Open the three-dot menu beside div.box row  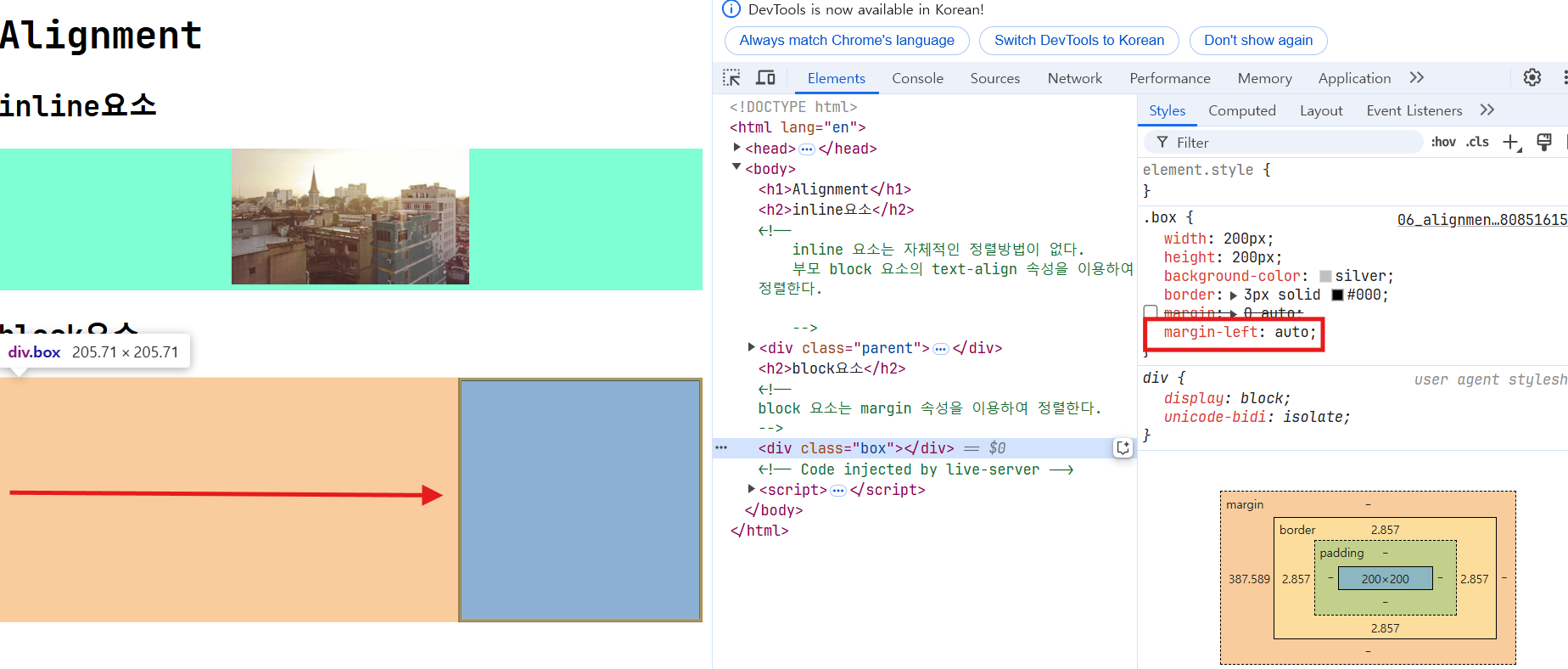721,447
